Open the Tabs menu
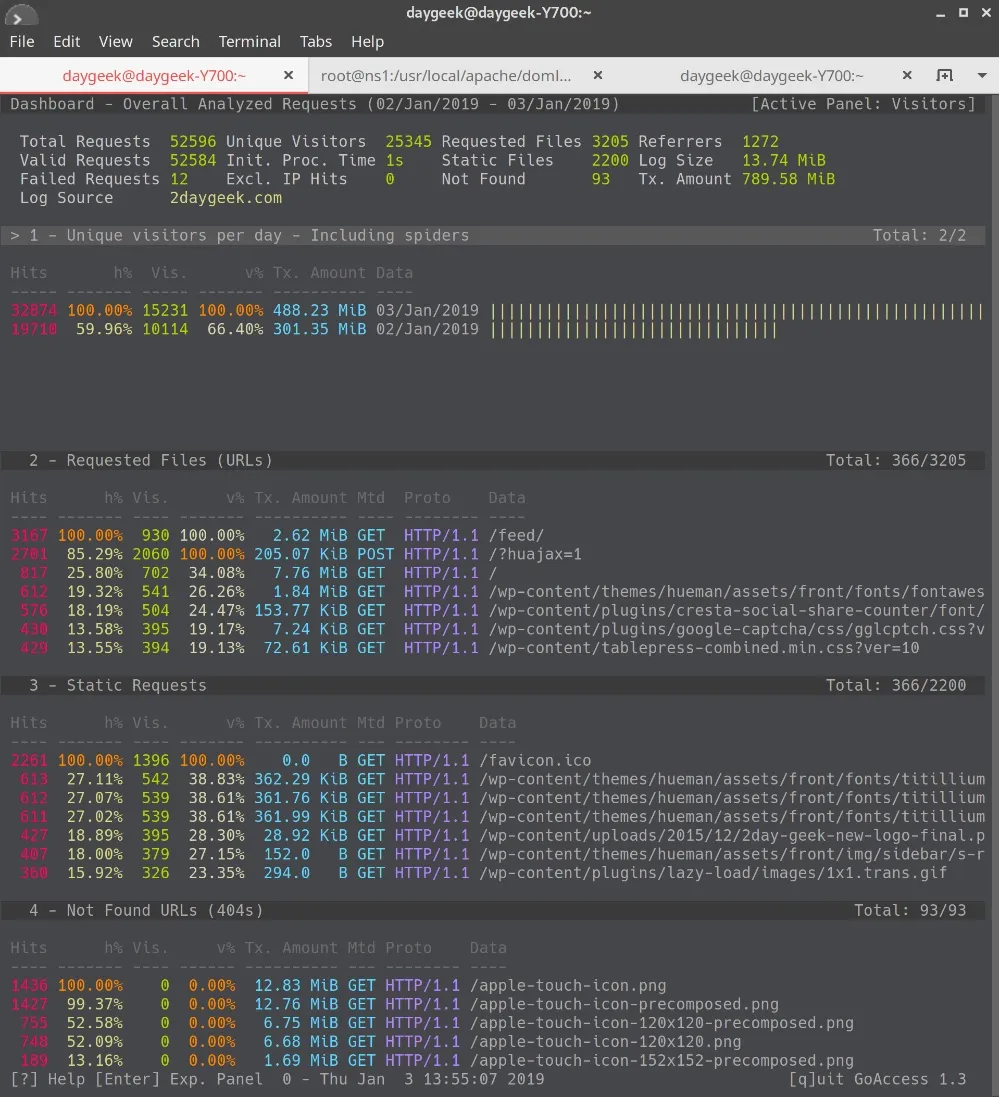 click(316, 42)
